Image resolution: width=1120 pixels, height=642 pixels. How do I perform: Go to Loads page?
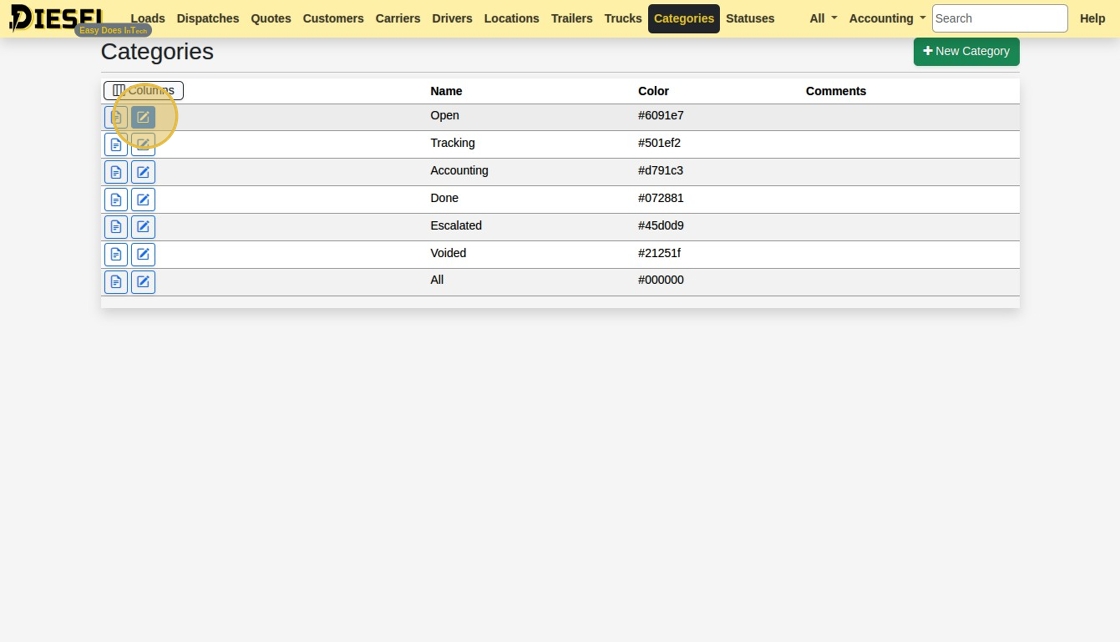coord(148,19)
